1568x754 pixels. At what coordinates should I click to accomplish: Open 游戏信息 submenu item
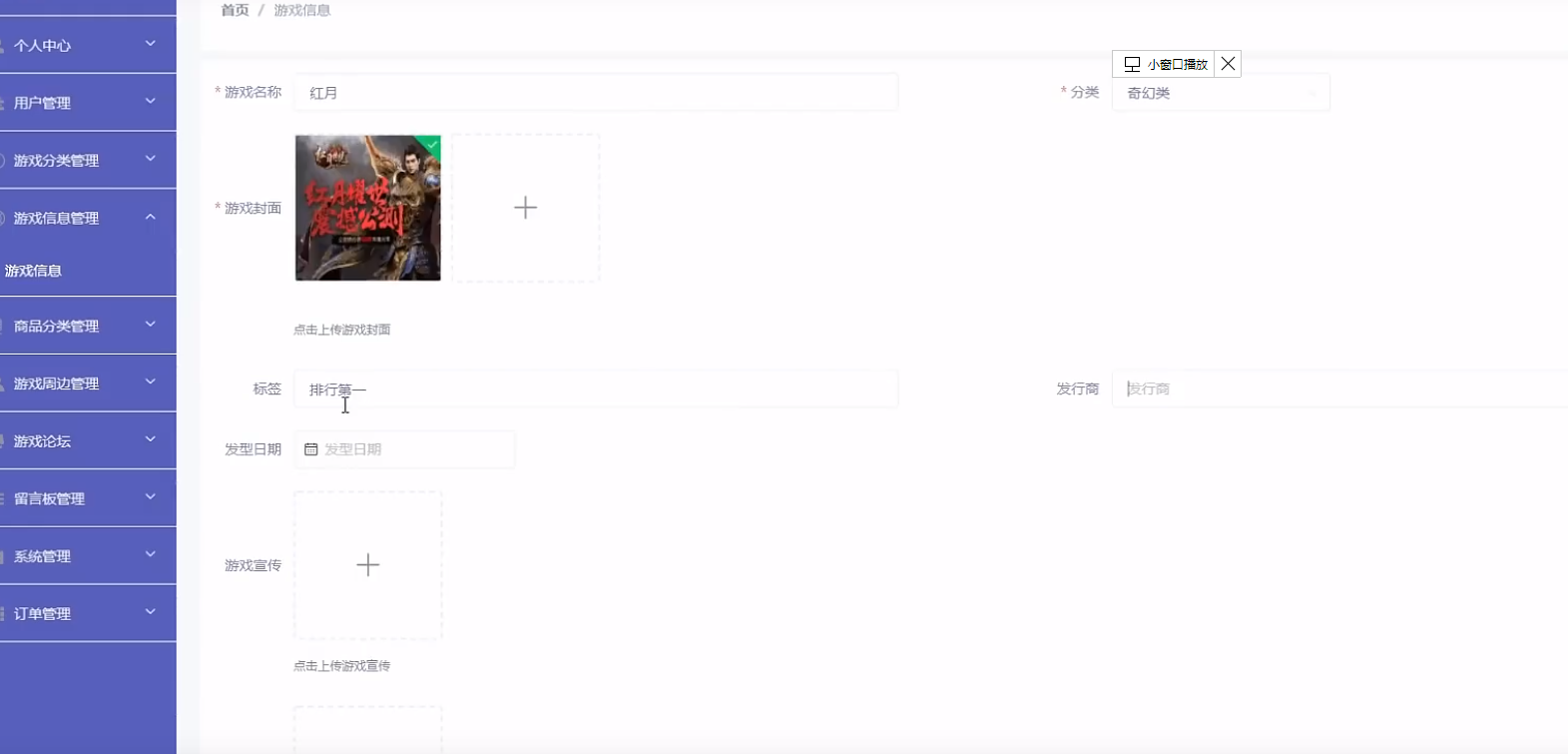tap(33, 271)
